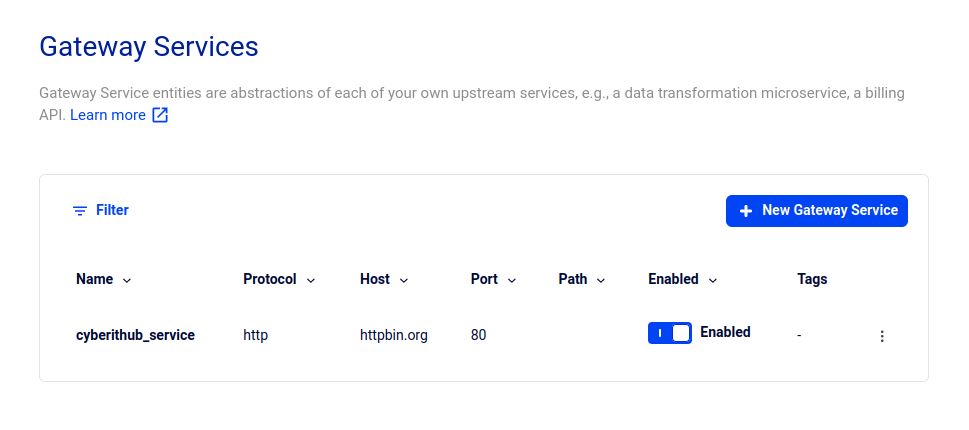969x430 pixels.
Task: Click the external link icon beside Learn more
Action: pos(160,115)
